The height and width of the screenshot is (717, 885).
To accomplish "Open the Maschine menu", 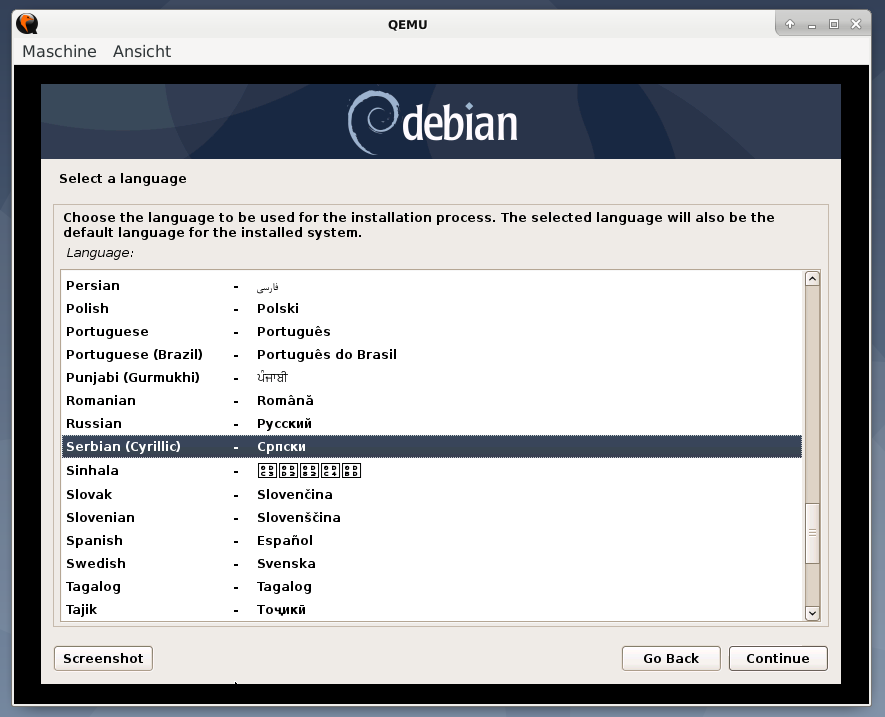I will point(59,51).
